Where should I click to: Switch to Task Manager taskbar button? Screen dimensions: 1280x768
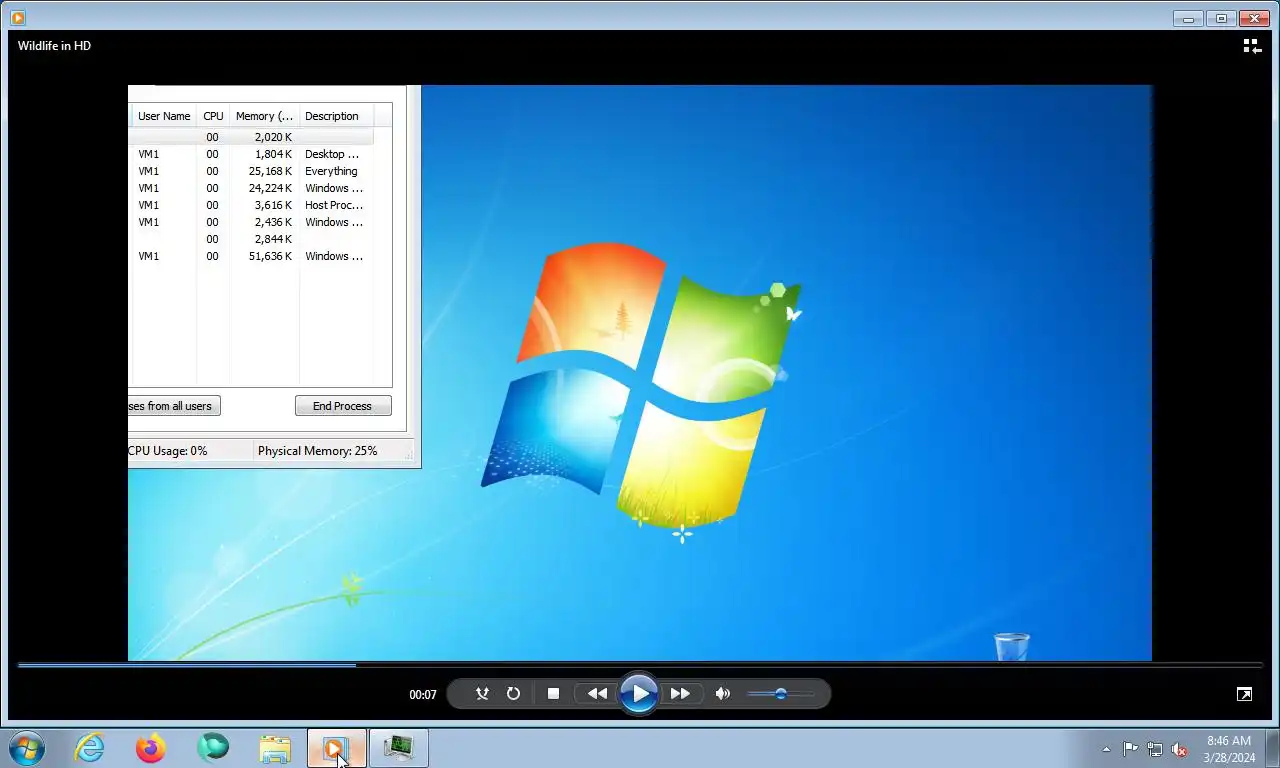[399, 748]
